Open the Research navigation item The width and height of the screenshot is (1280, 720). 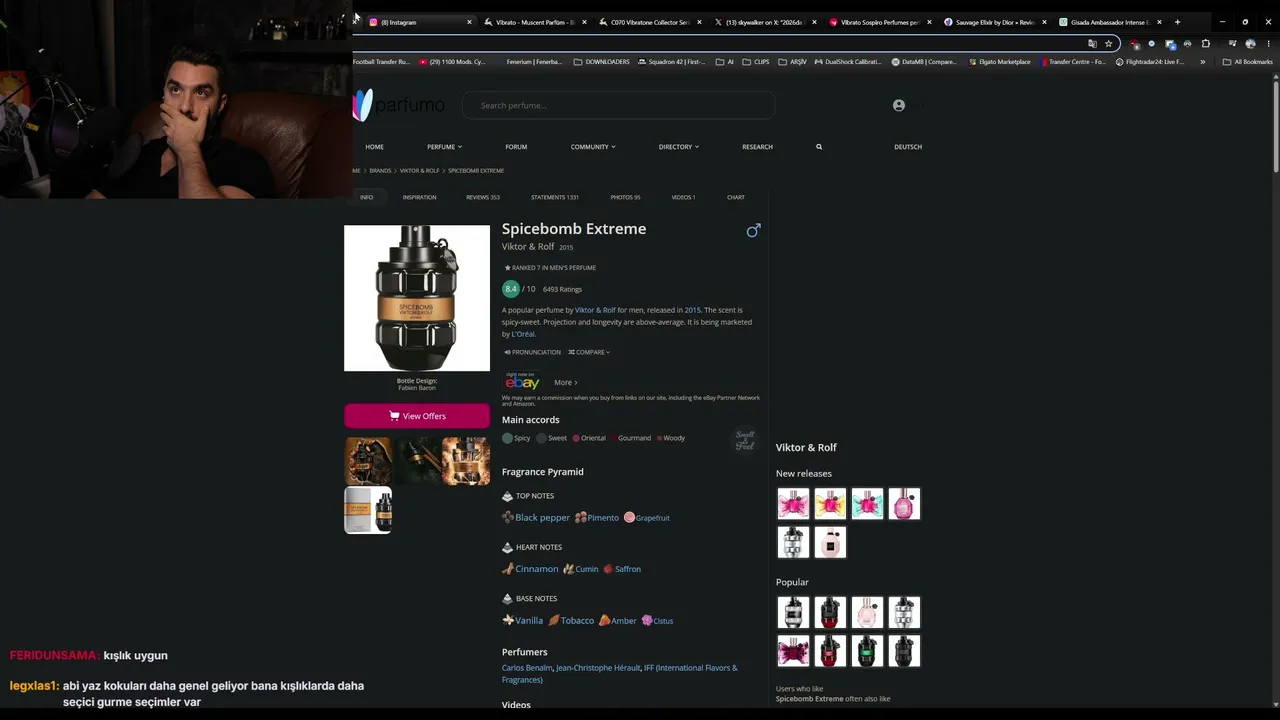click(x=757, y=147)
